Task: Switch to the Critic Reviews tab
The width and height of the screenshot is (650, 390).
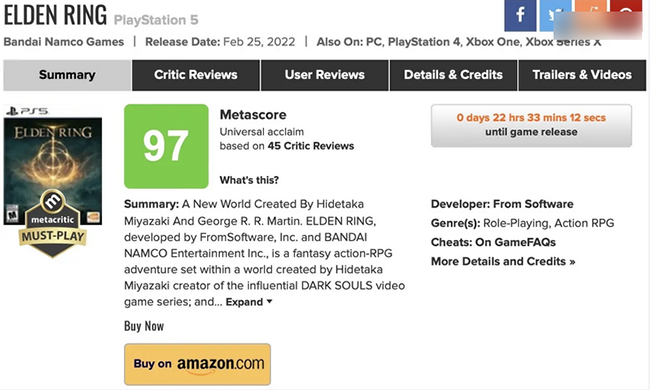Action: (196, 75)
